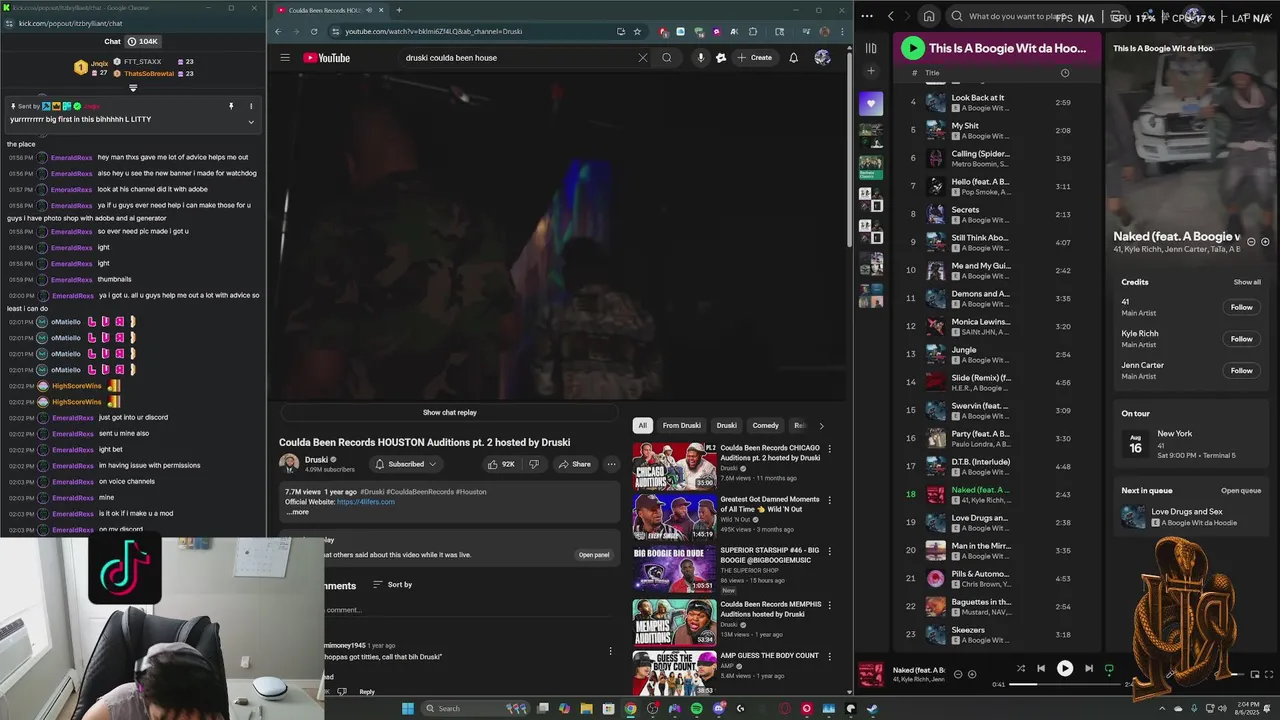Open queue link in Spotify
Screen dimensions: 1280x720
coord(1241,491)
